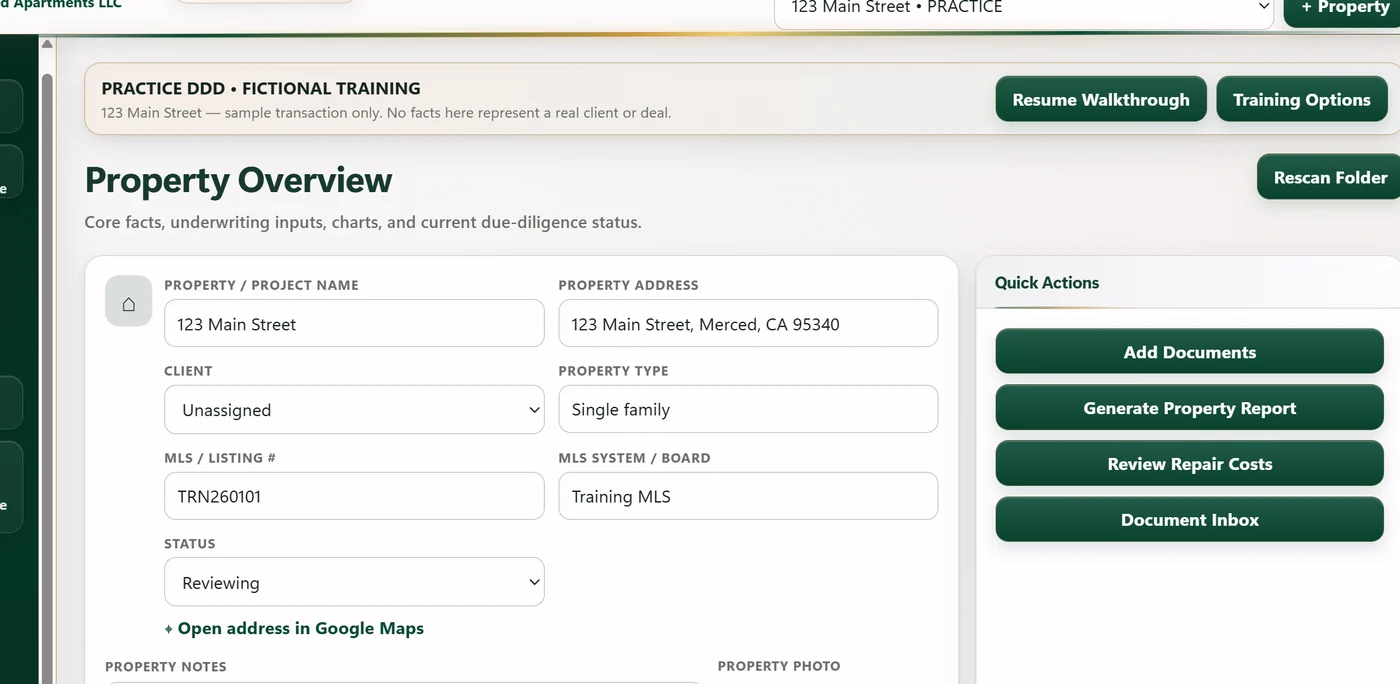
Task: Click the Property Overview heading
Action: [238, 180]
